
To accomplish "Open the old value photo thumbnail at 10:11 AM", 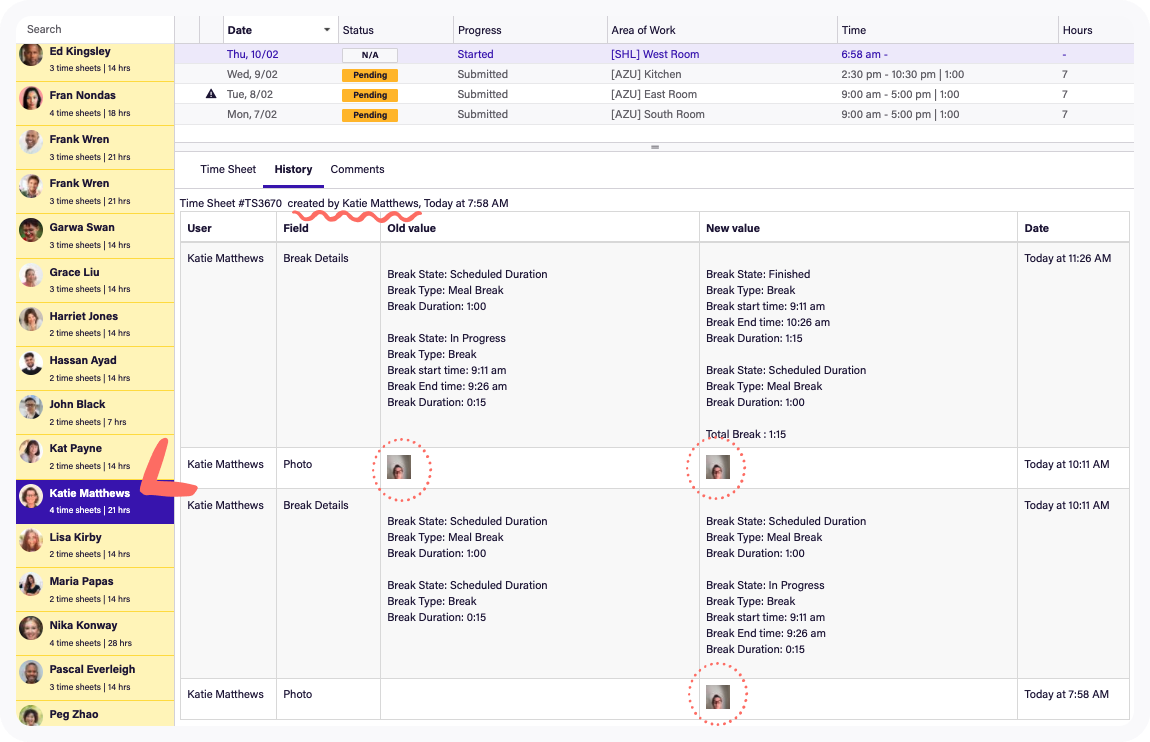I will [399, 467].
